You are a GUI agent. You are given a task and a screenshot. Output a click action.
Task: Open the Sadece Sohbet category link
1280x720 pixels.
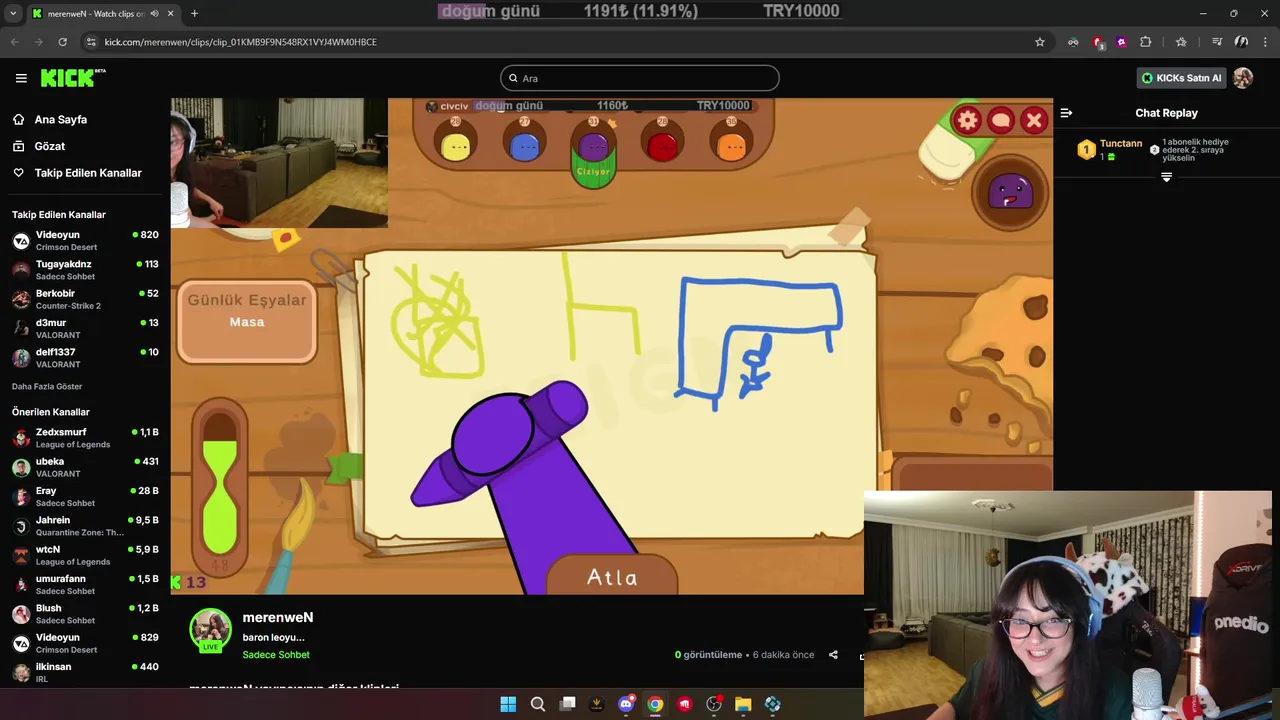(x=276, y=655)
